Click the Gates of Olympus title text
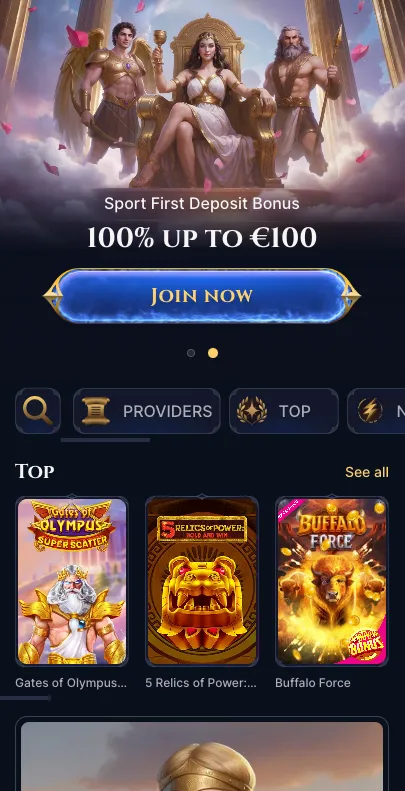This screenshot has height=791, width=405. pyautogui.click(x=71, y=683)
